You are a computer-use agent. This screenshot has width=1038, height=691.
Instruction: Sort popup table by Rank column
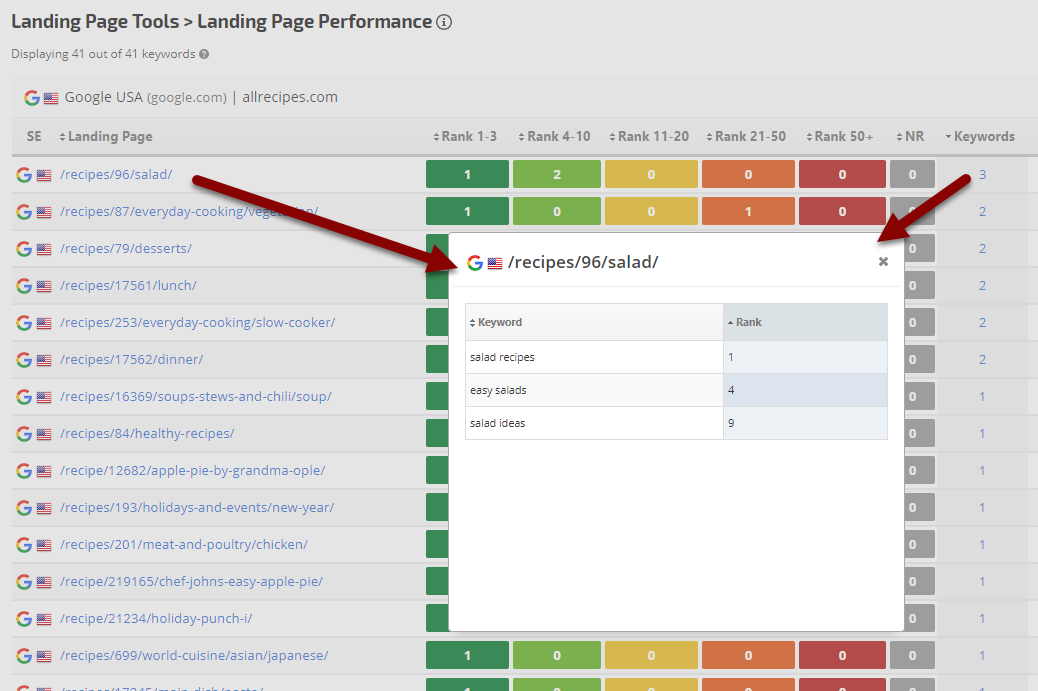click(x=748, y=322)
